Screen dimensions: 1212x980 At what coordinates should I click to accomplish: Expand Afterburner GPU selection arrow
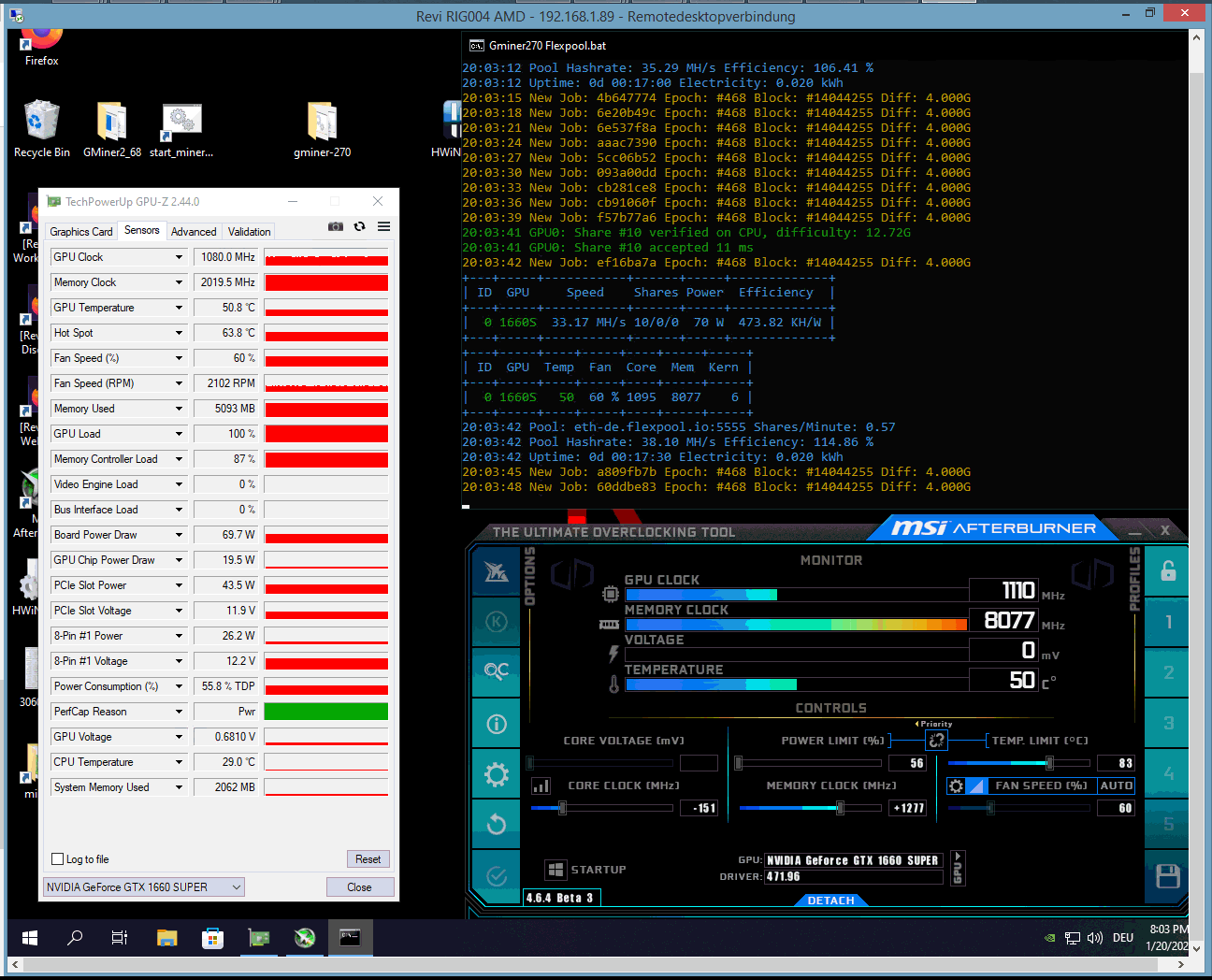(x=958, y=857)
